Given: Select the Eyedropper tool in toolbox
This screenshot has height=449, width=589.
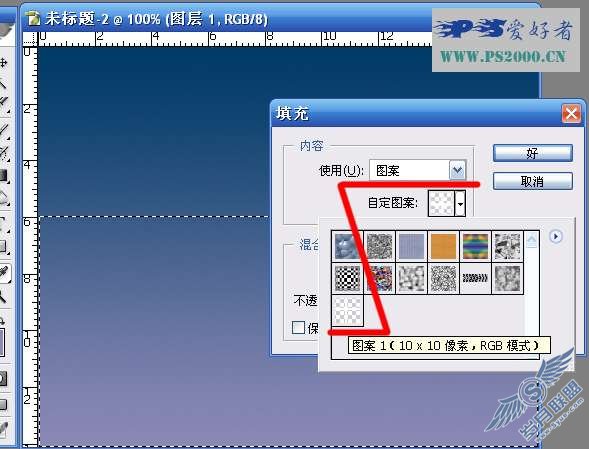Looking at the screenshot, I should click(x=5, y=273).
